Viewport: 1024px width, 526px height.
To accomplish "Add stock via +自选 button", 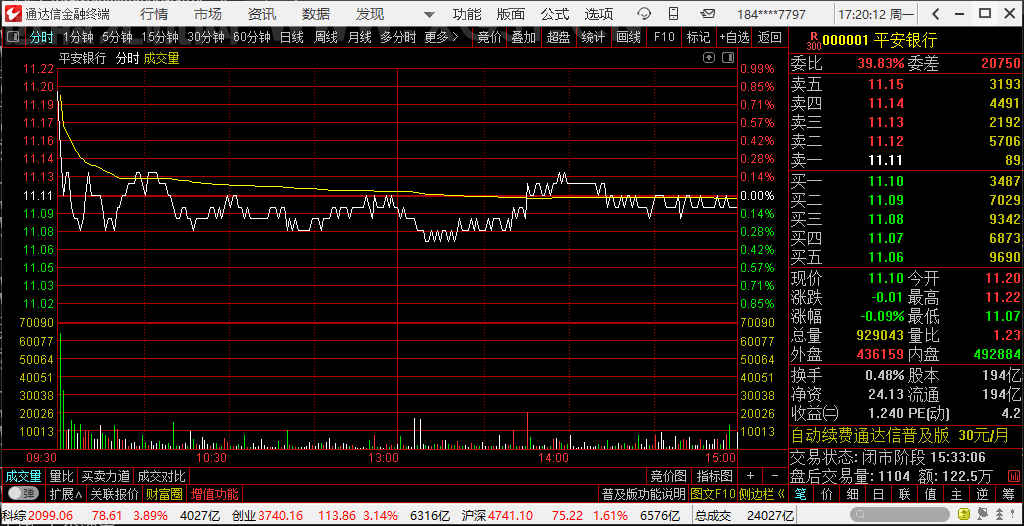I will click(x=734, y=37).
